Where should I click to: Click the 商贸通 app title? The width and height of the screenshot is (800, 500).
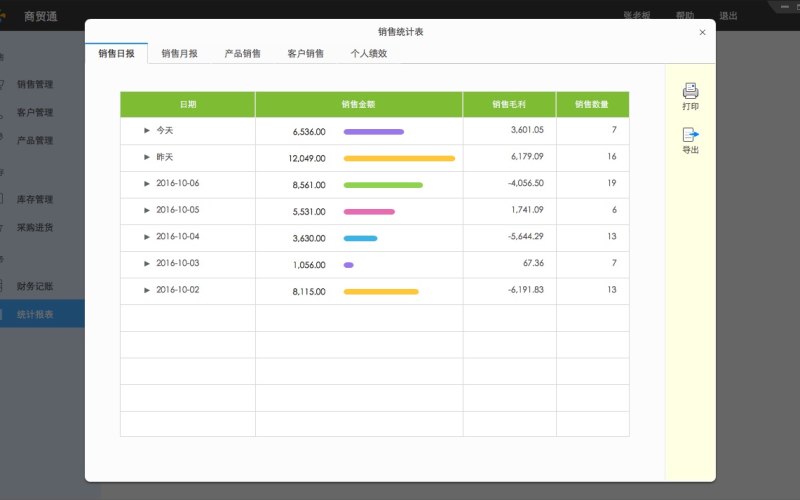point(41,16)
